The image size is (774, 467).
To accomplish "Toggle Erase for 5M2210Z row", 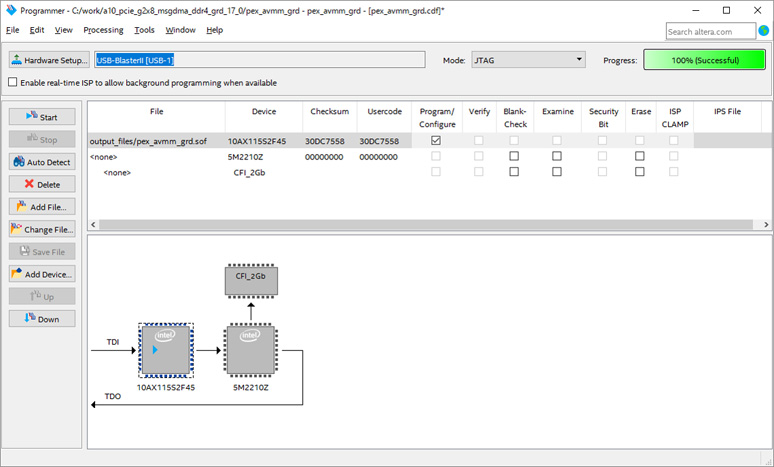I will point(640,156).
